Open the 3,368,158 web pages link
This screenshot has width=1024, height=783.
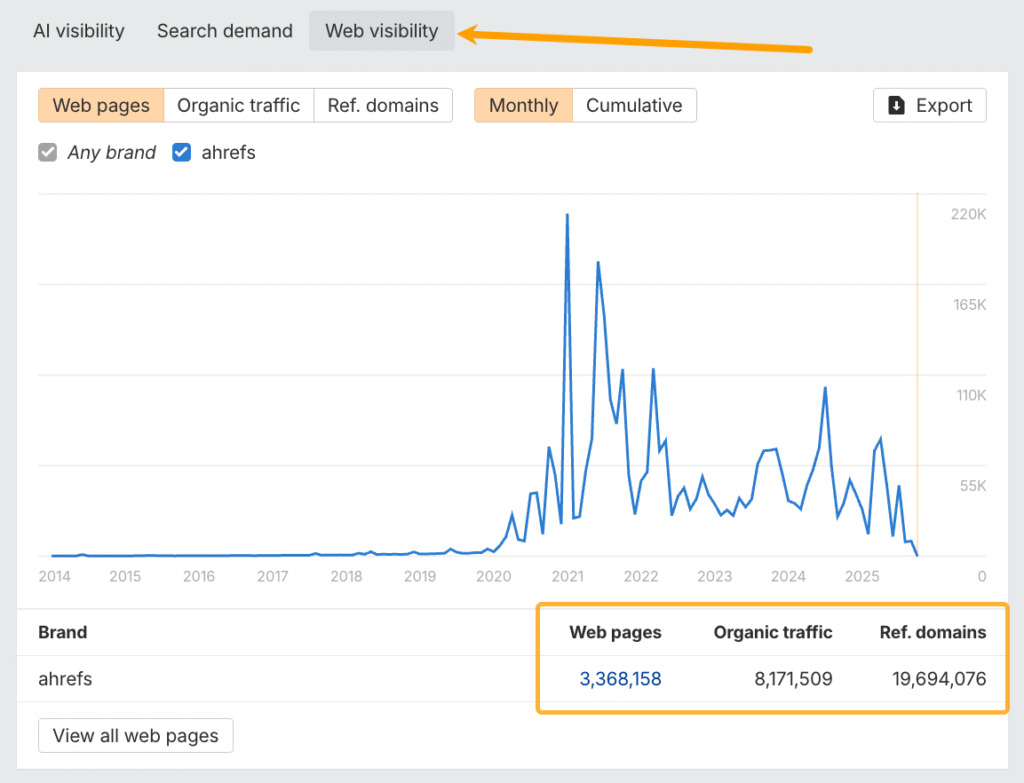coord(621,678)
